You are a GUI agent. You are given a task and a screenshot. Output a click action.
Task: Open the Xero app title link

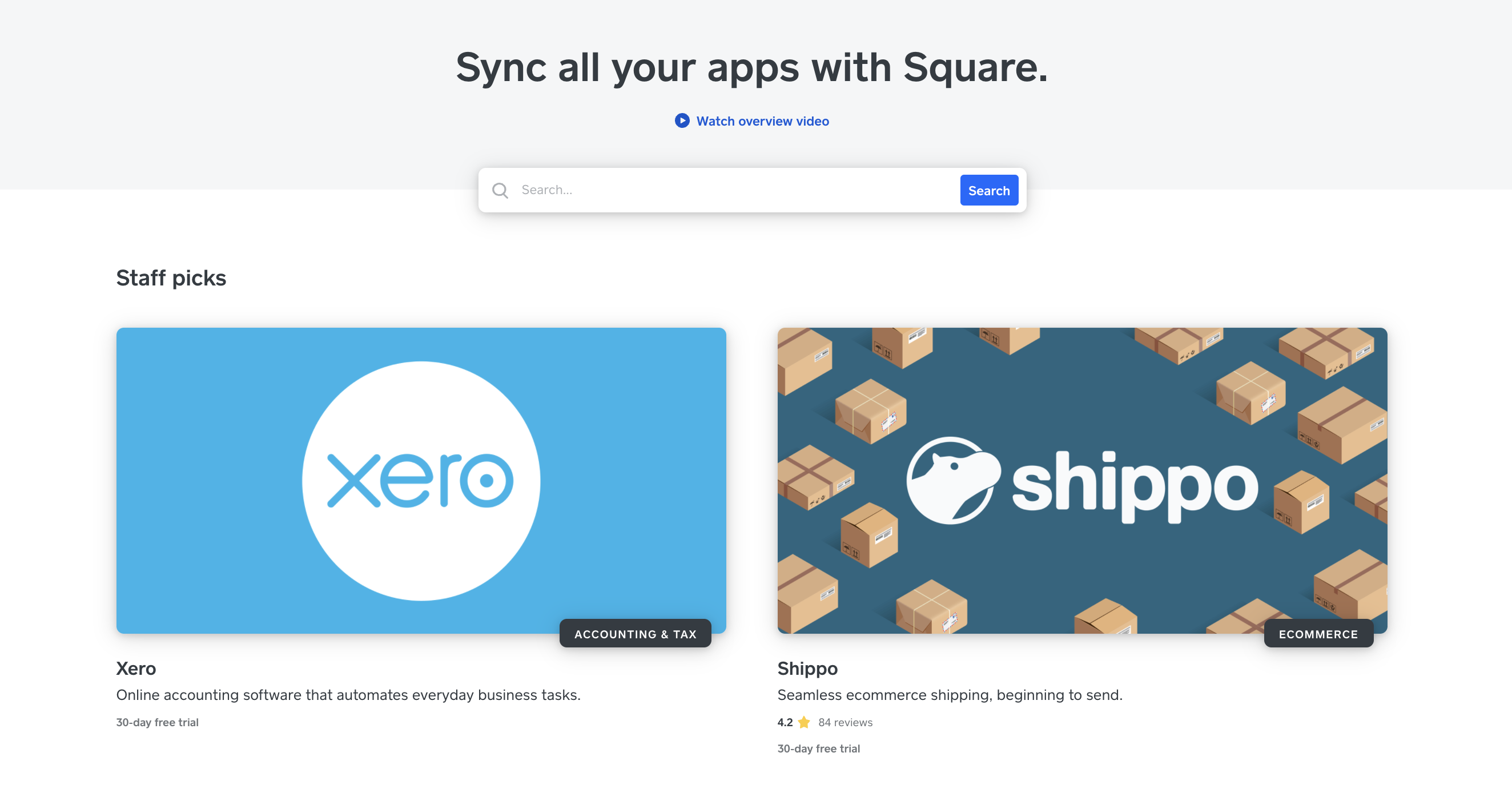136,669
